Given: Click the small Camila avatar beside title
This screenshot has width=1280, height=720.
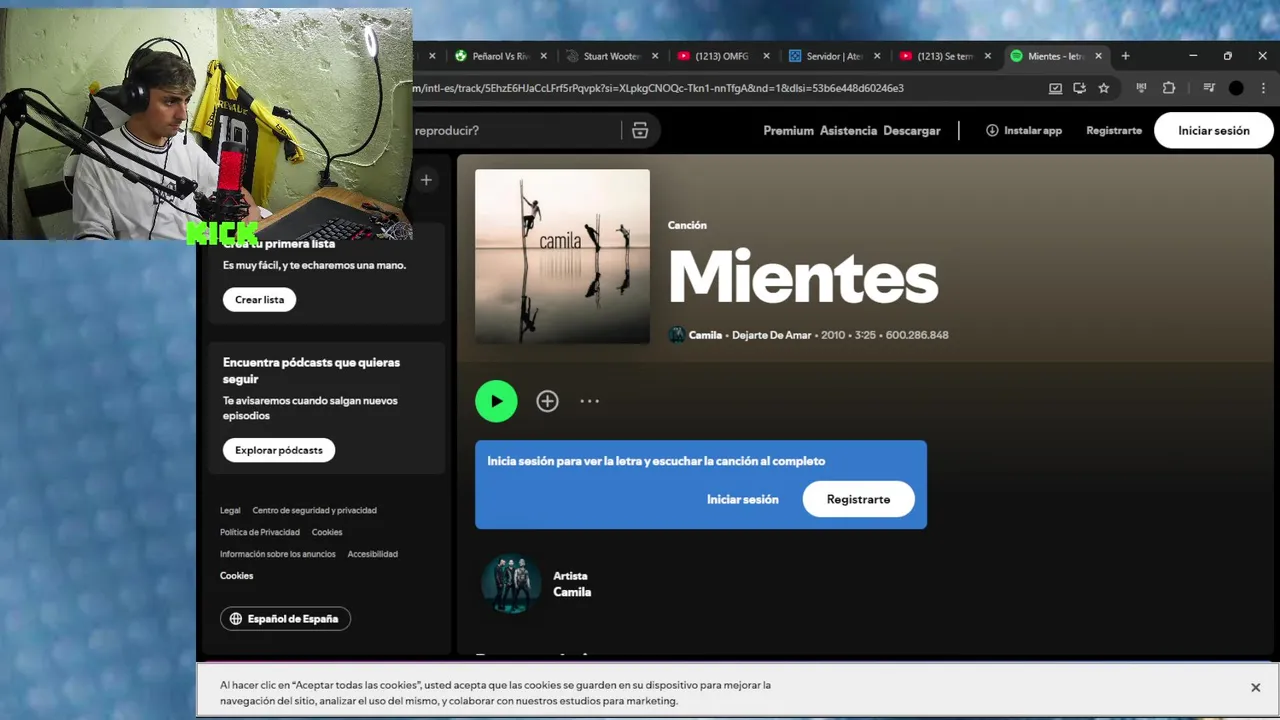Looking at the screenshot, I should (677, 335).
